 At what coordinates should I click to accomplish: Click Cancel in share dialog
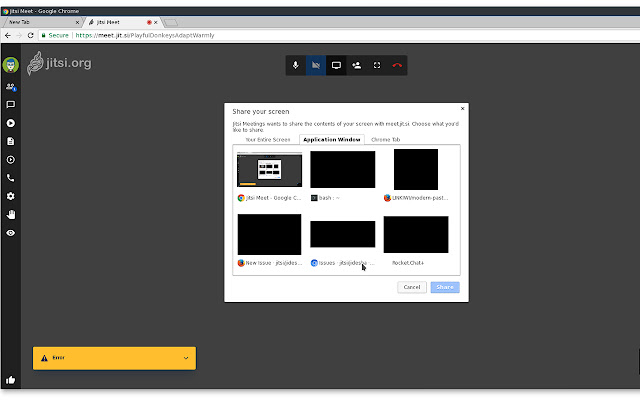click(x=412, y=287)
